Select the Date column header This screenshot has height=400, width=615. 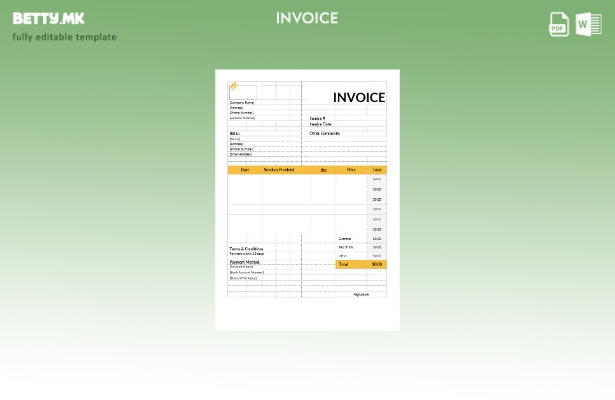(x=245, y=170)
